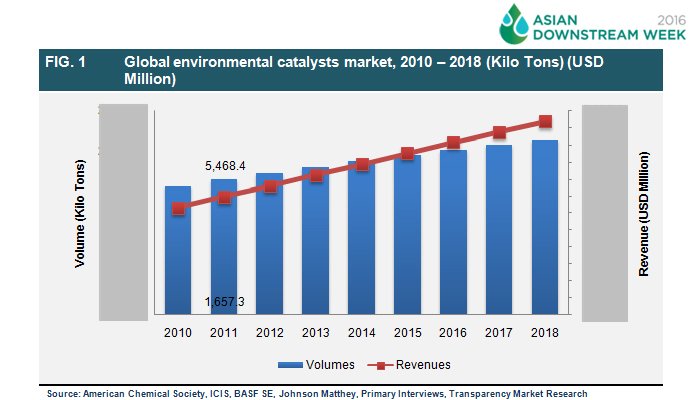Click the 2015 revenue line marker
The image size is (700, 400).
pyautogui.click(x=407, y=154)
